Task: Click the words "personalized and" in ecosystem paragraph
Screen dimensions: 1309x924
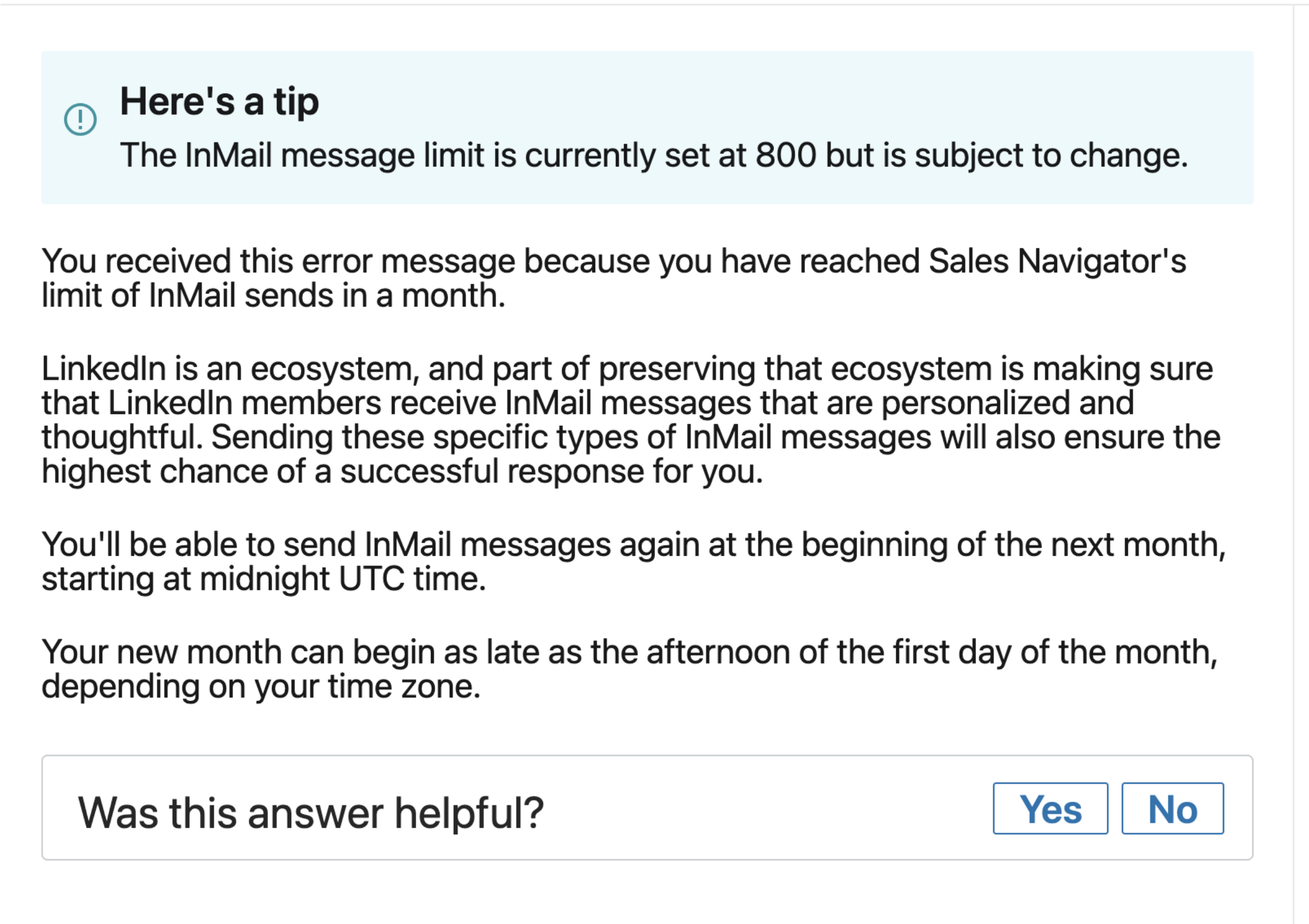Action: [1008, 403]
